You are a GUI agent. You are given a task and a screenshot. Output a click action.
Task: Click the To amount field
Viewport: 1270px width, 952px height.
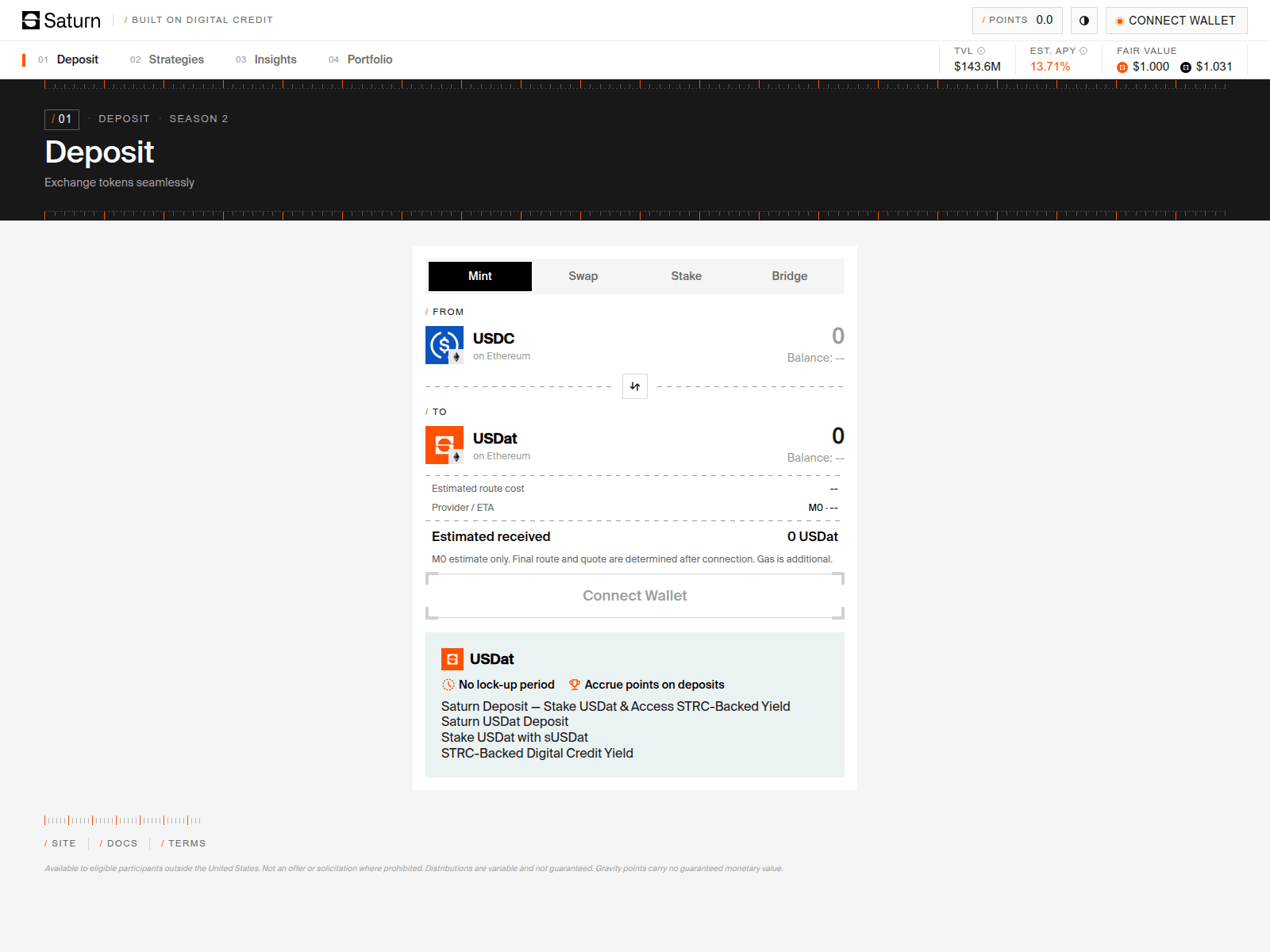(837, 436)
